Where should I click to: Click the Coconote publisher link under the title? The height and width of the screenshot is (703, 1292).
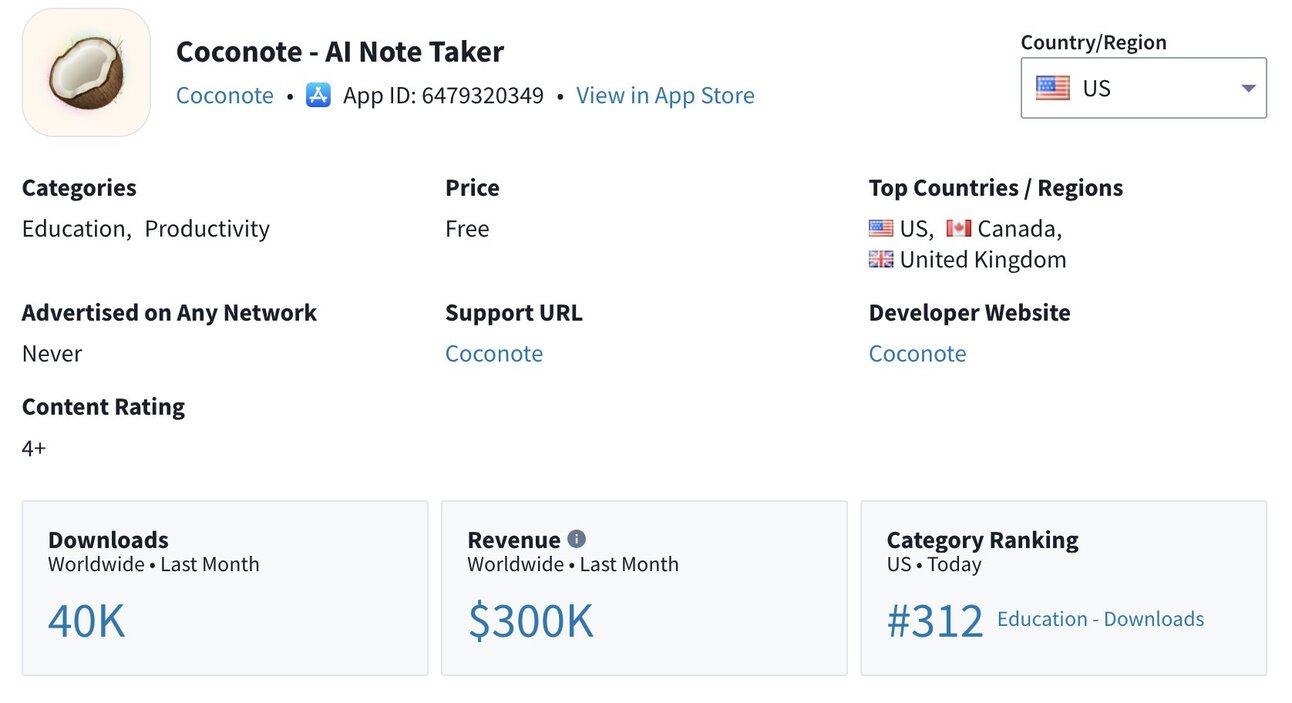(x=225, y=95)
